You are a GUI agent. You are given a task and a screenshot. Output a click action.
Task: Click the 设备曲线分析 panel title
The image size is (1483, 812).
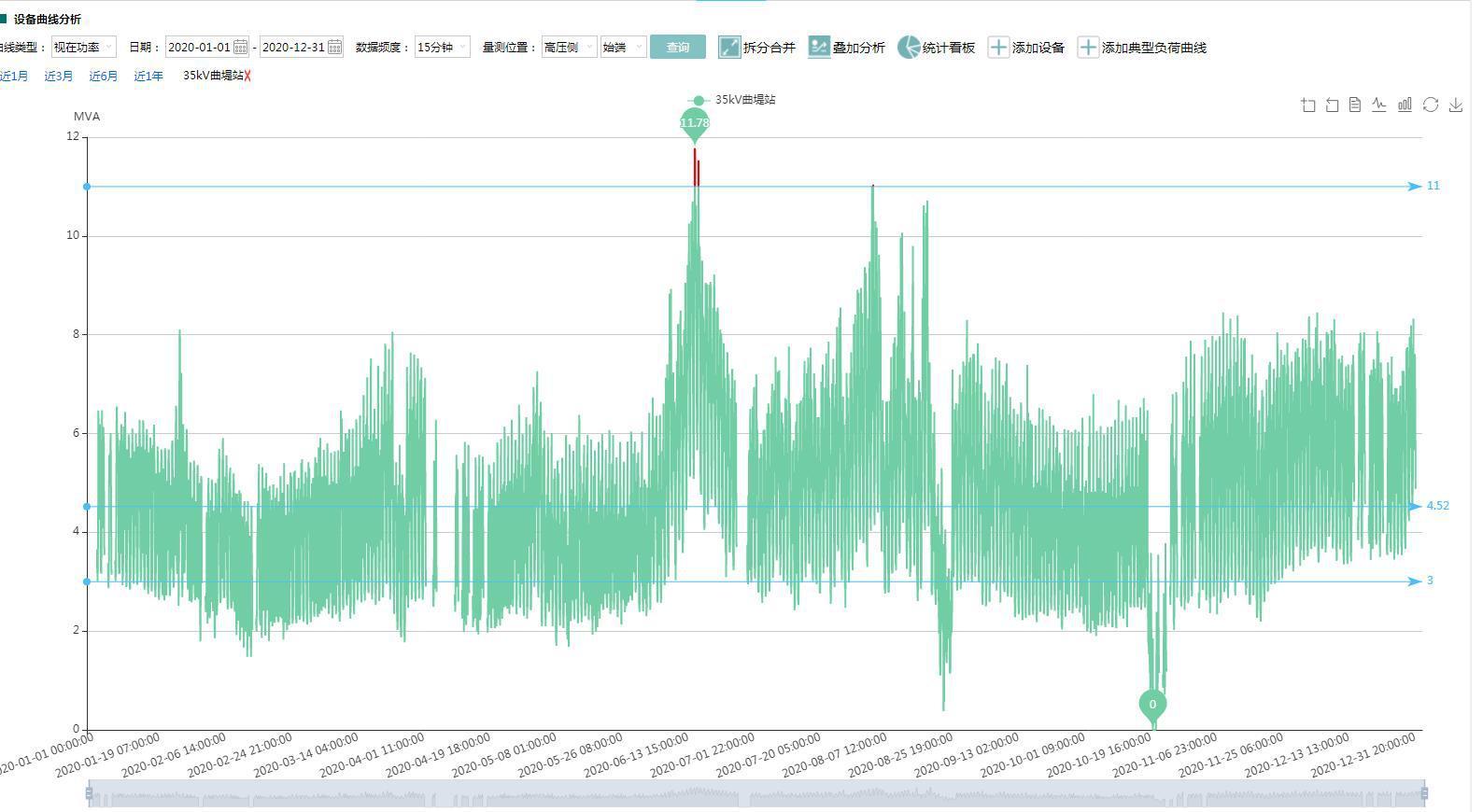tap(48, 19)
